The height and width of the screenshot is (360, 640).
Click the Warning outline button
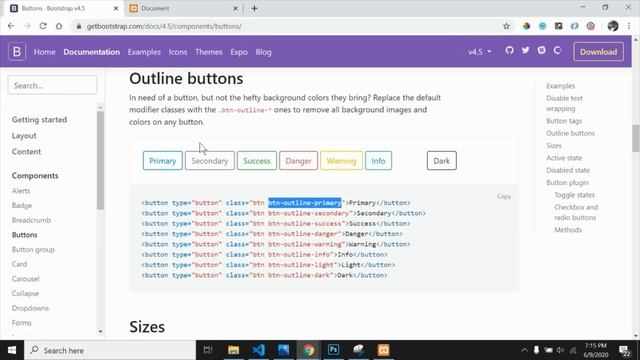(x=341, y=161)
